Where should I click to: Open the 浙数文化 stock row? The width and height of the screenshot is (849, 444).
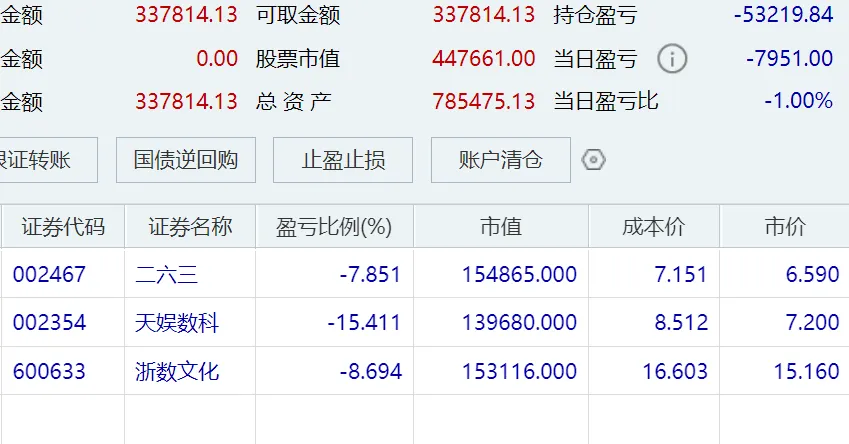(177, 372)
